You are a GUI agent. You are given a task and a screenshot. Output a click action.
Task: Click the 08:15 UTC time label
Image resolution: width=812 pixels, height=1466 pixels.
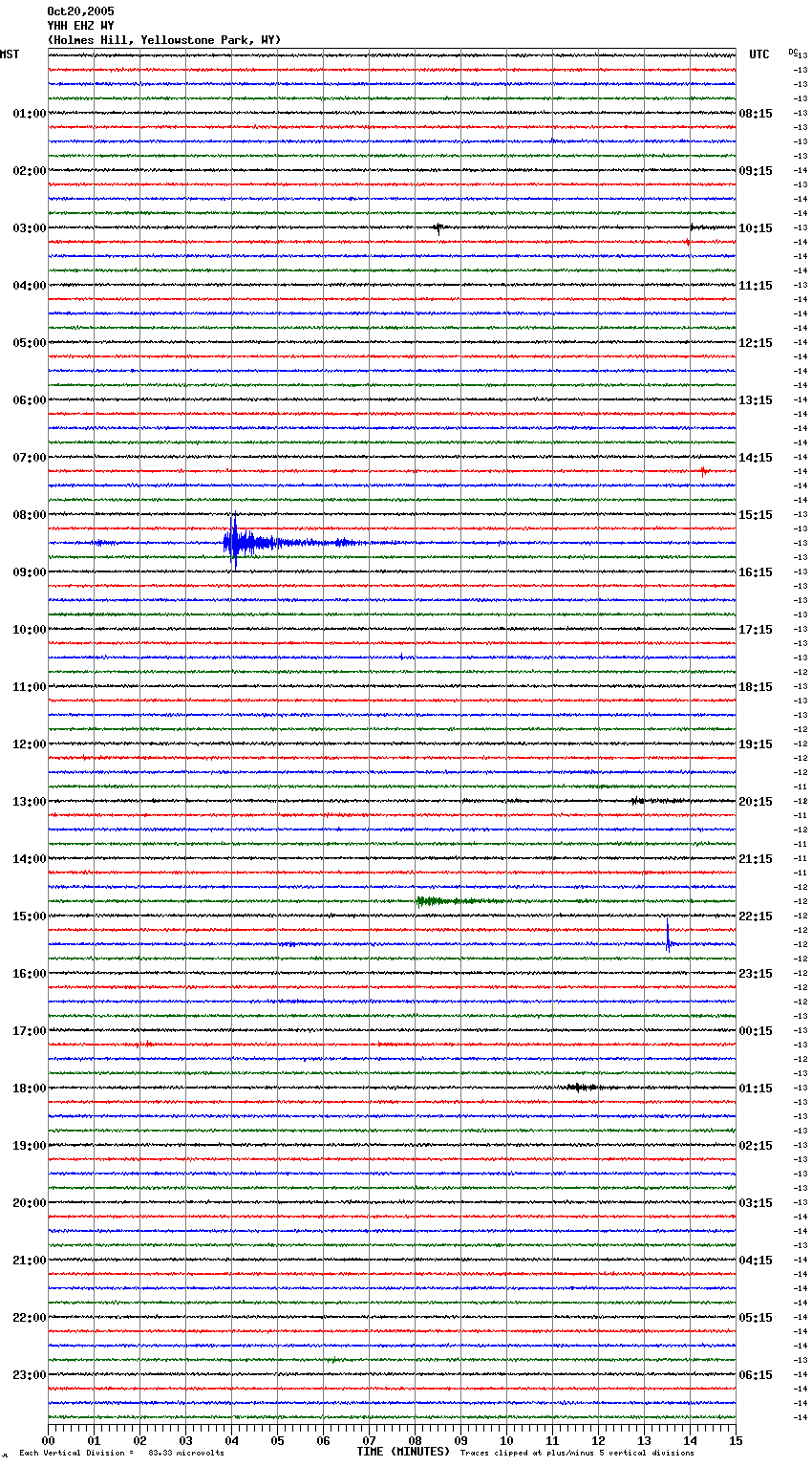pyautogui.click(x=756, y=114)
